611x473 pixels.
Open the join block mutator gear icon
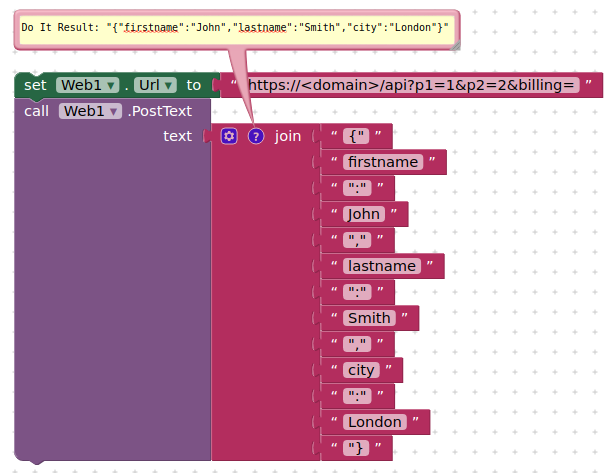(x=229, y=136)
